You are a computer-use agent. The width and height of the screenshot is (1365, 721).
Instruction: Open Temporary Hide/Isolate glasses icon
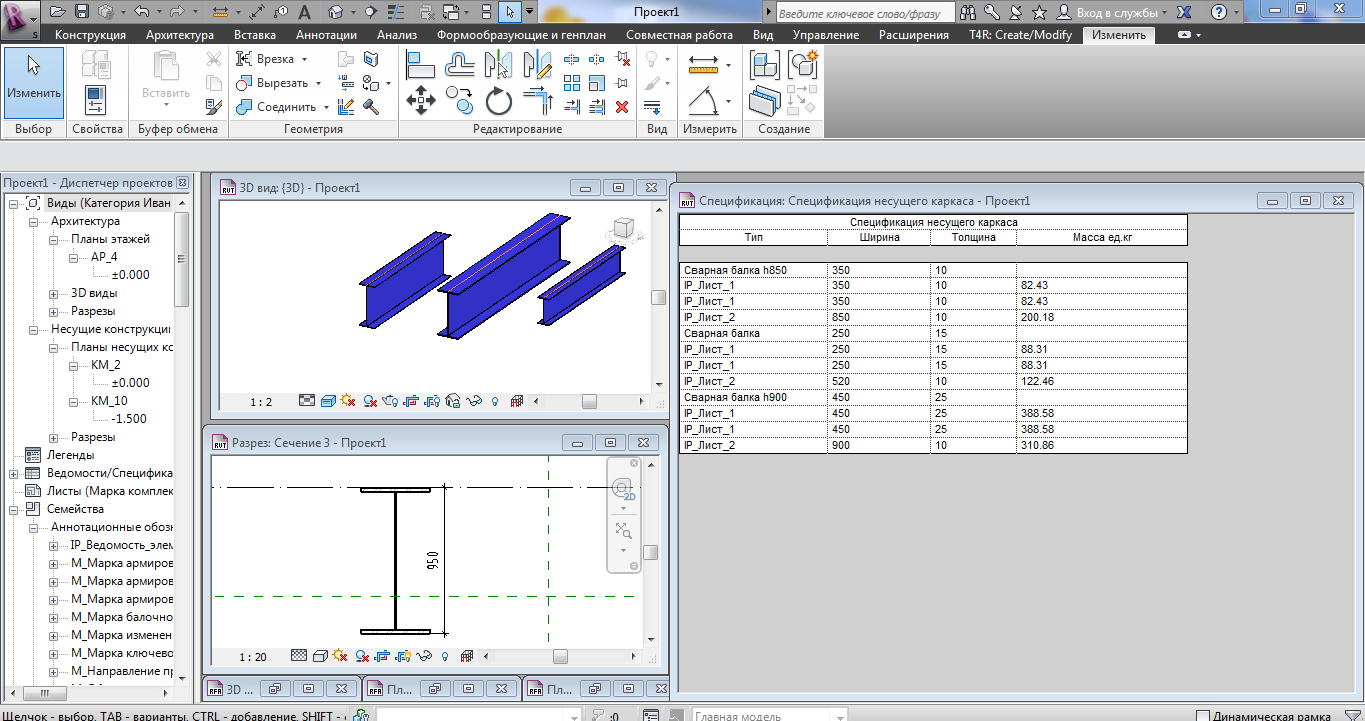click(474, 400)
